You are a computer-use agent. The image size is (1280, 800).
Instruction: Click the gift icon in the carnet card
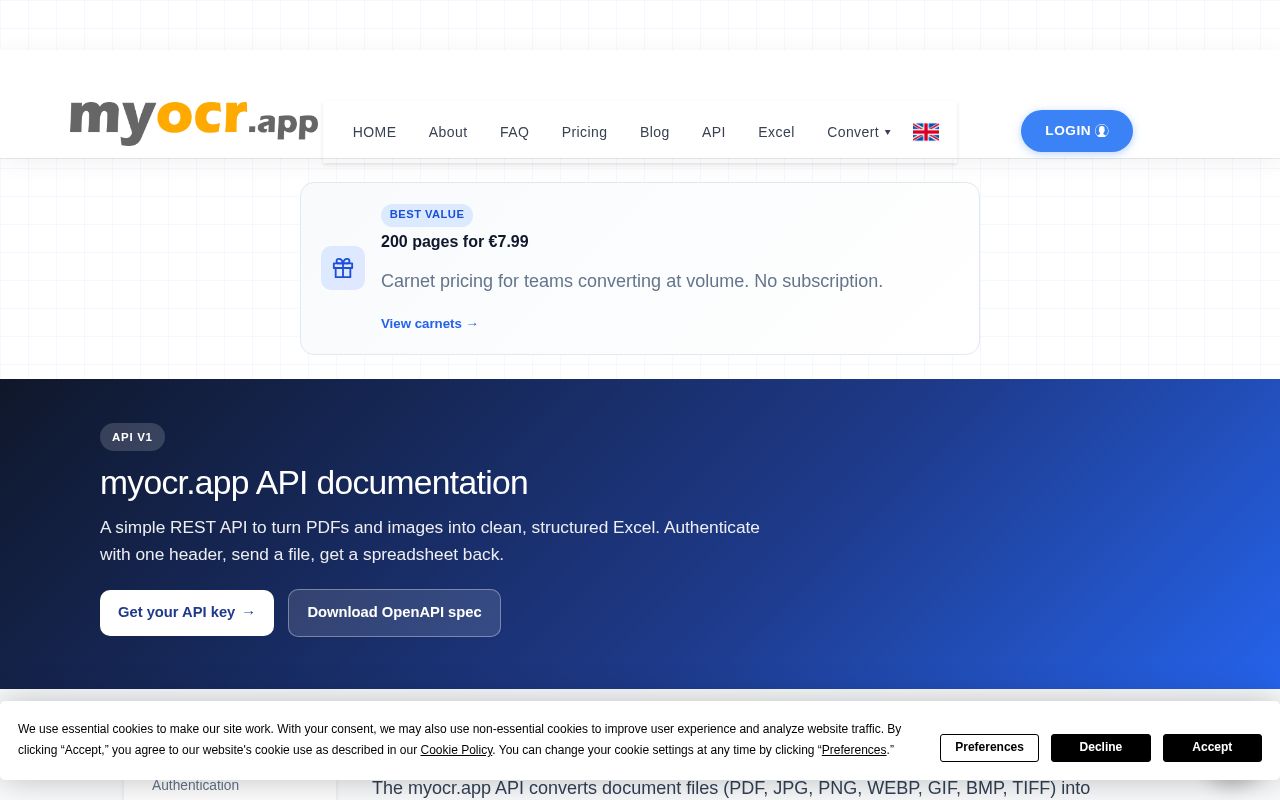pyautogui.click(x=343, y=268)
